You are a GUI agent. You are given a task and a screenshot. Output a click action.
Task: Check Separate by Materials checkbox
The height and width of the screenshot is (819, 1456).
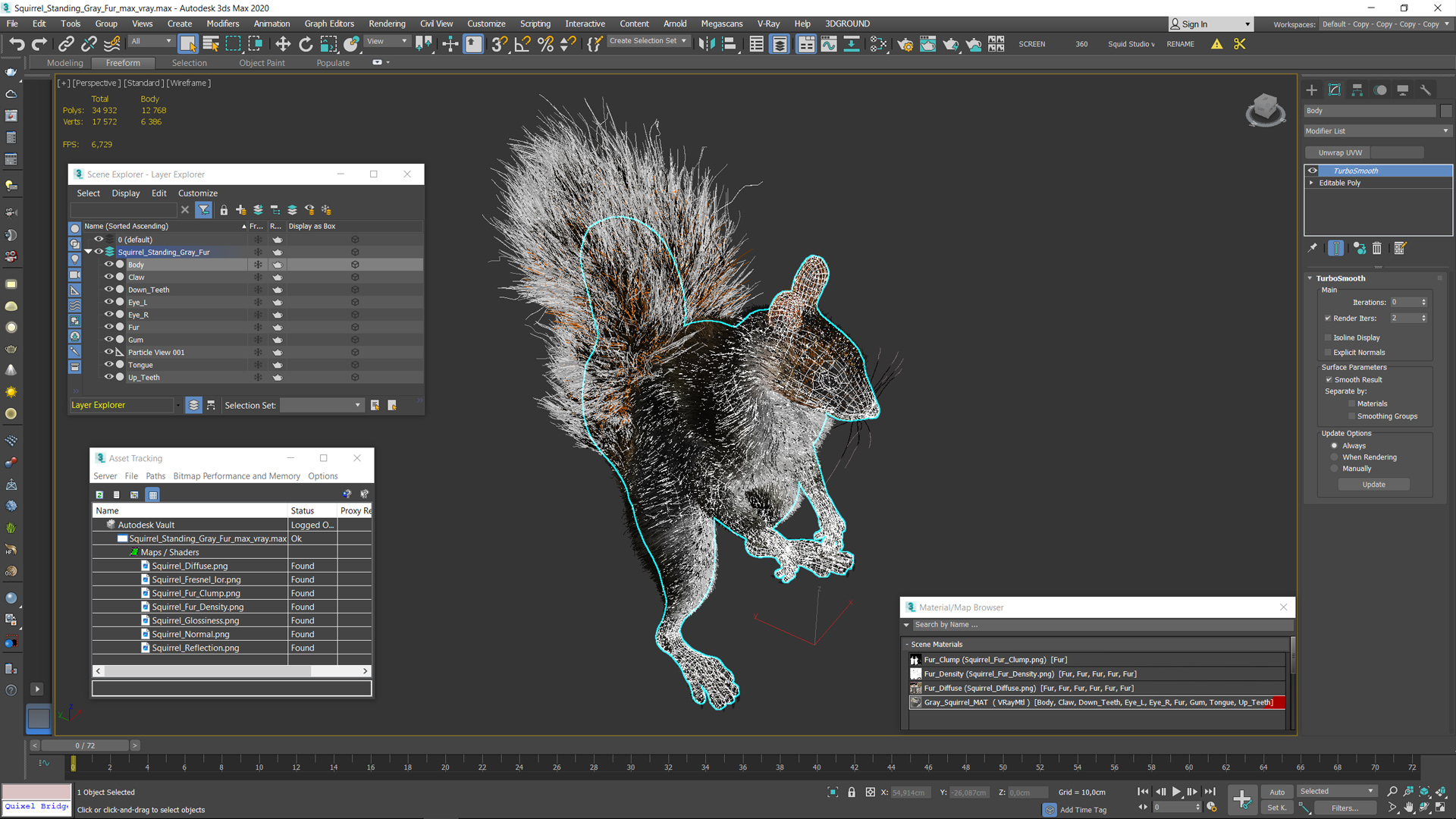[x=1351, y=404]
